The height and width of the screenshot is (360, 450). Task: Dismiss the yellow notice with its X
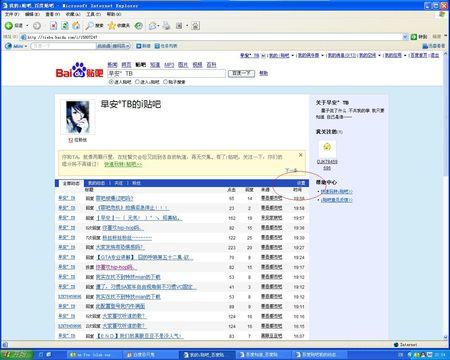pos(300,155)
